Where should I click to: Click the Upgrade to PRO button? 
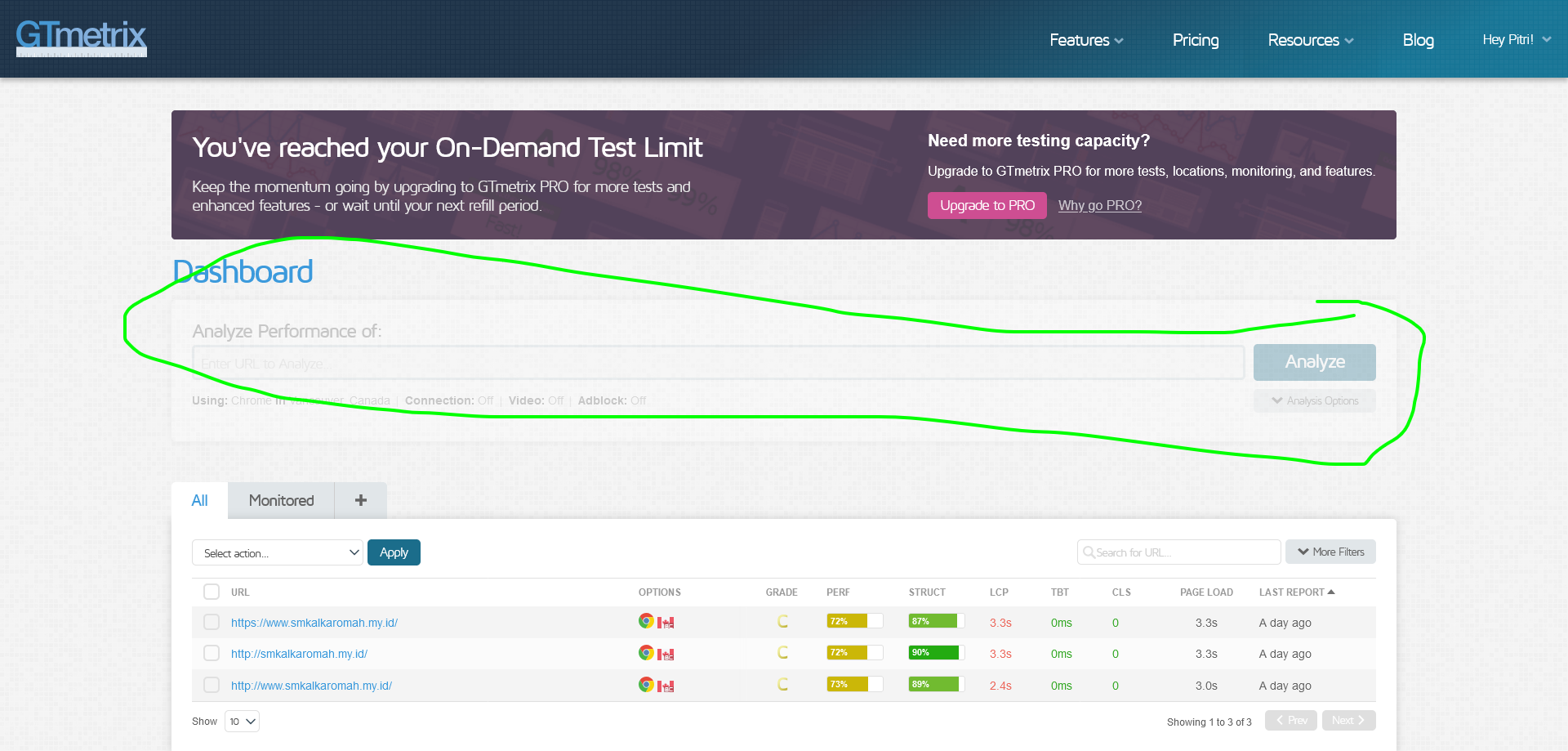(987, 205)
